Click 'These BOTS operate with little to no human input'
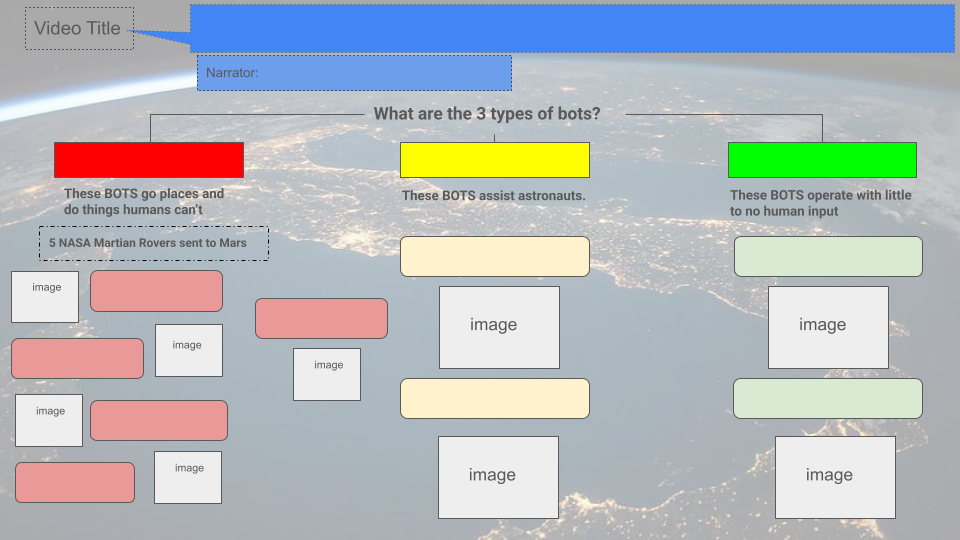 (x=820, y=203)
